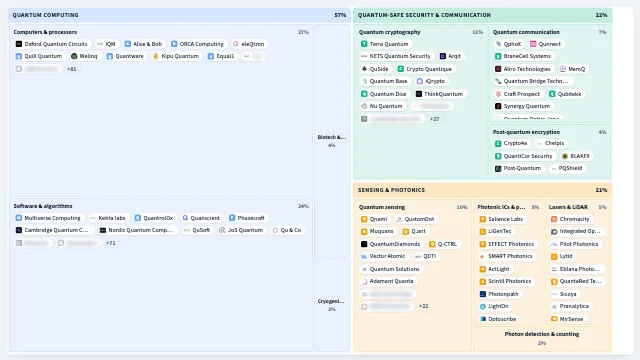Click the Nordic Quantum Comp... logo icon
The image size is (640, 360).
tap(103, 230)
